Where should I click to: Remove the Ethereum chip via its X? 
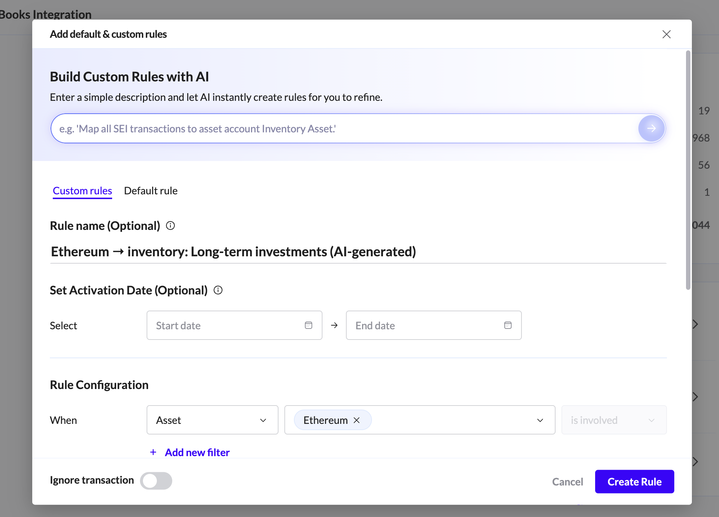357,421
